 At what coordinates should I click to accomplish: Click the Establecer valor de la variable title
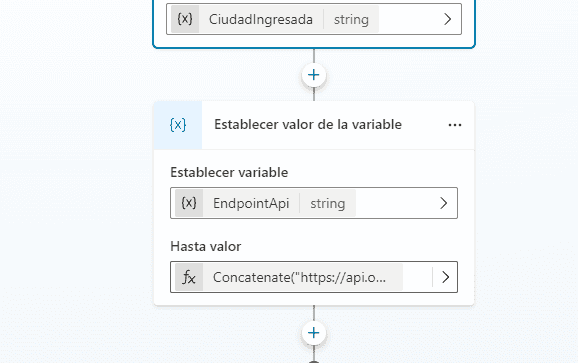[308, 125]
